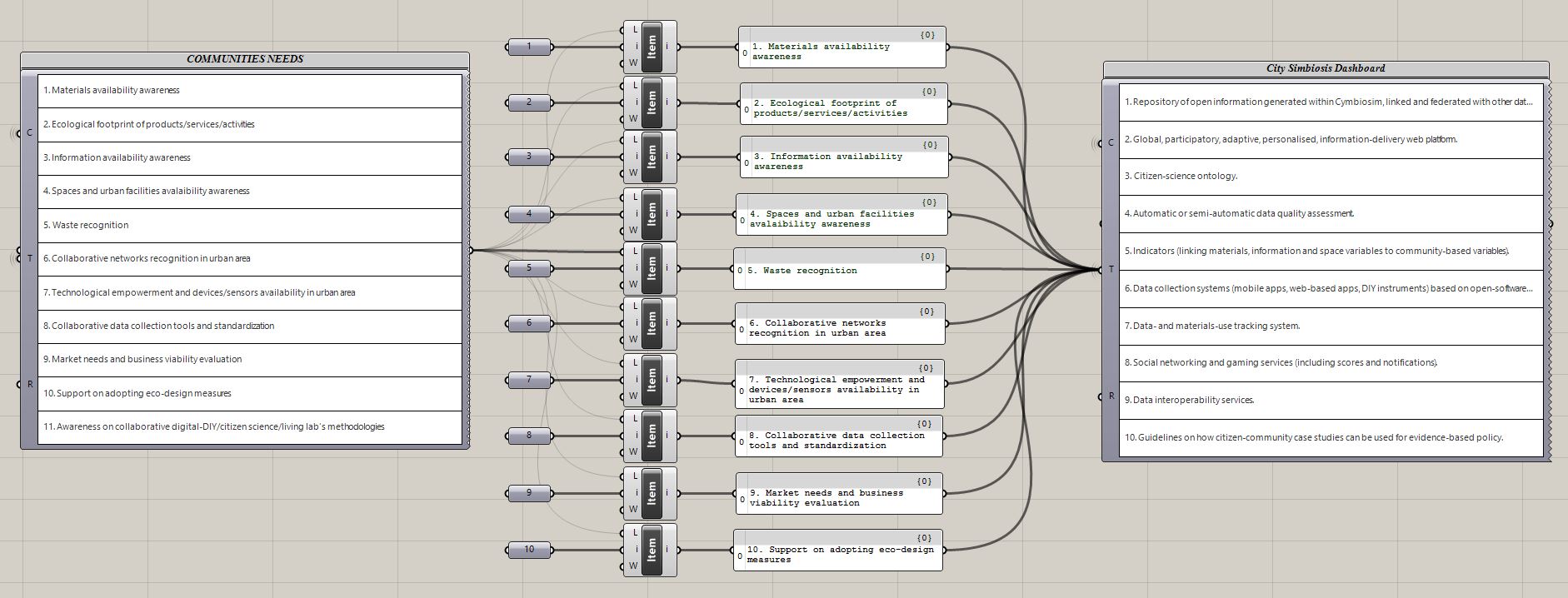1568x598 pixels.
Task: Select the List Item component fed by slider 9
Action: coord(651,493)
